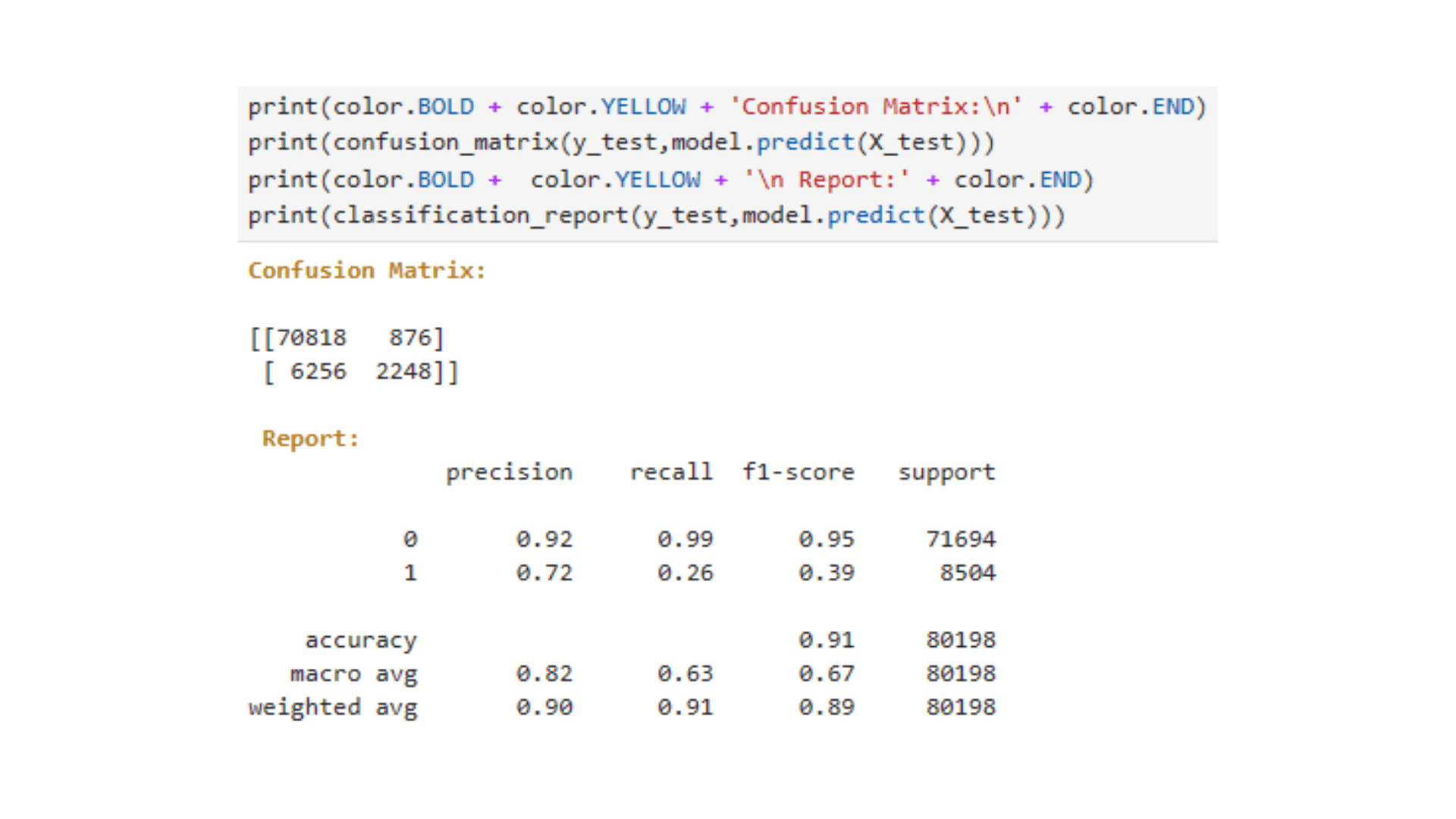1456x819 pixels.
Task: Click the f1-score column header
Action: (798, 472)
